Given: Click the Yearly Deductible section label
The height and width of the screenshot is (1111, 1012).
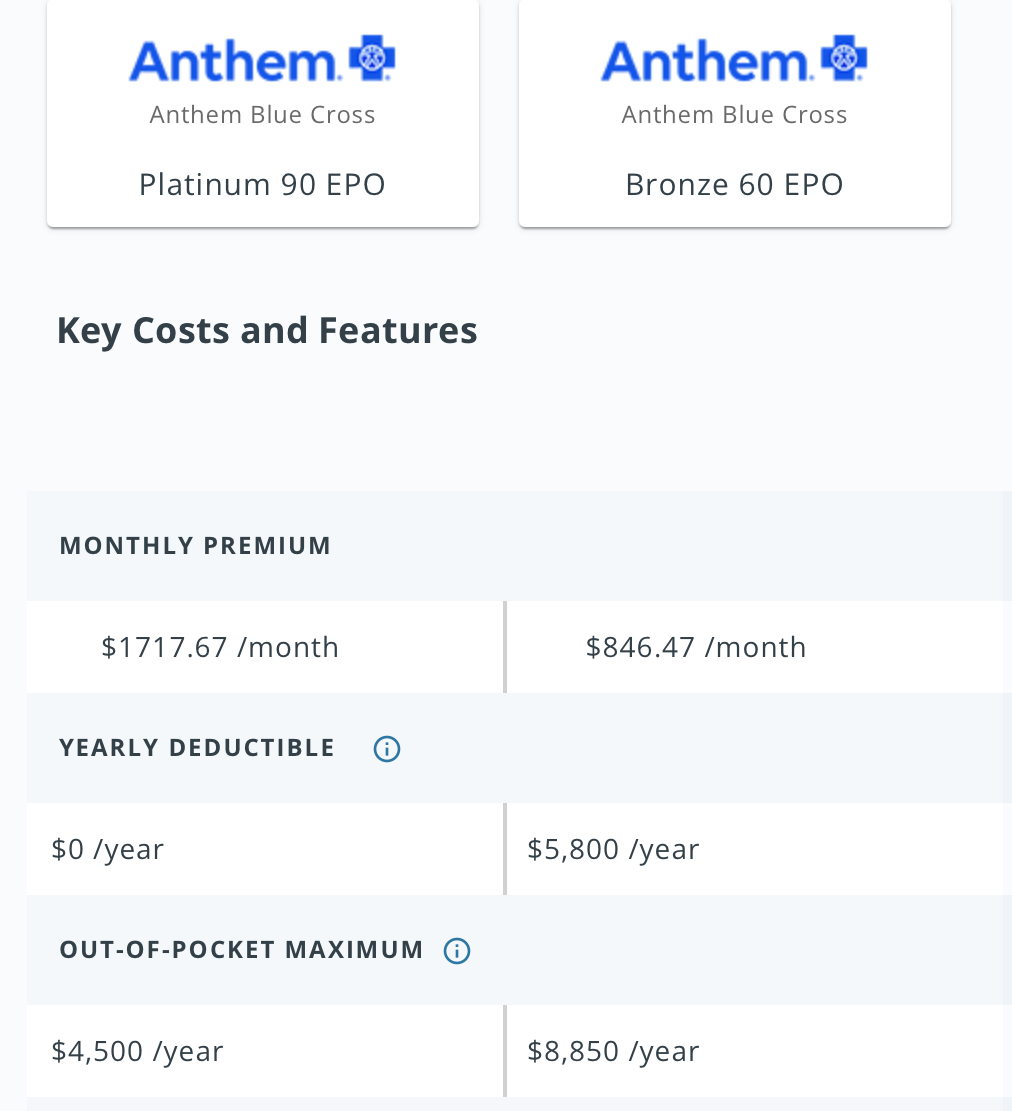Looking at the screenshot, I should 197,748.
